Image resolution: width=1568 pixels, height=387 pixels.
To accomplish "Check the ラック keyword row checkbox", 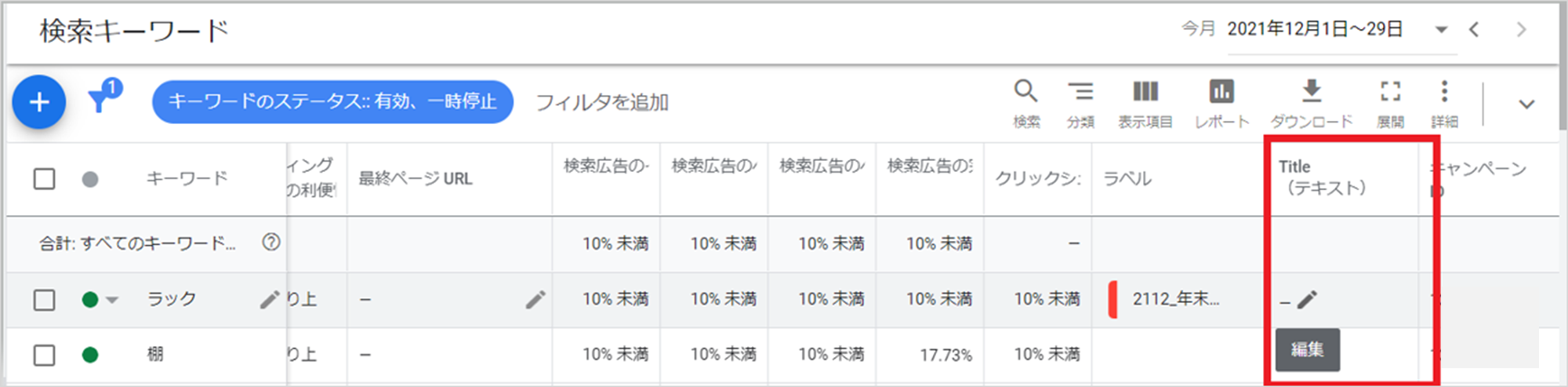I will (45, 300).
